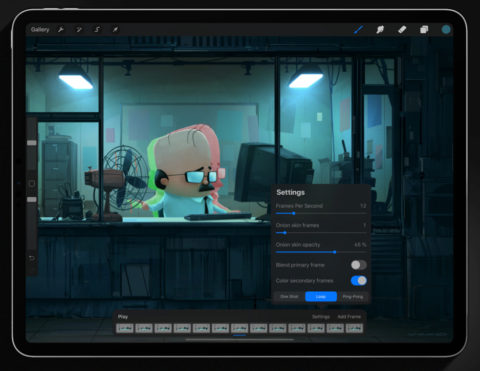Select the Ping-Pong playback mode
This screenshot has height=371, width=480.
tap(353, 296)
